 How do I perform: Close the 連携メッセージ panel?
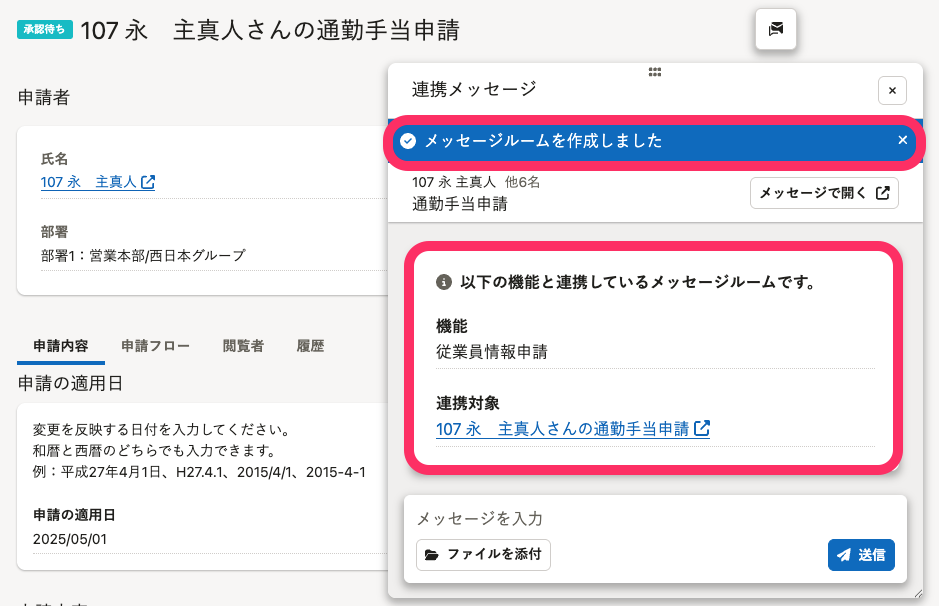[892, 90]
